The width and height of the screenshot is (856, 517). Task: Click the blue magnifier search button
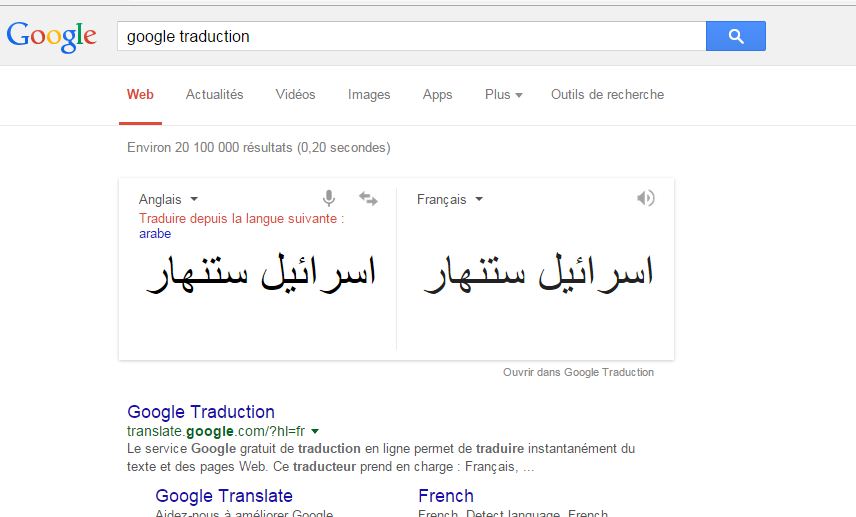(735, 36)
